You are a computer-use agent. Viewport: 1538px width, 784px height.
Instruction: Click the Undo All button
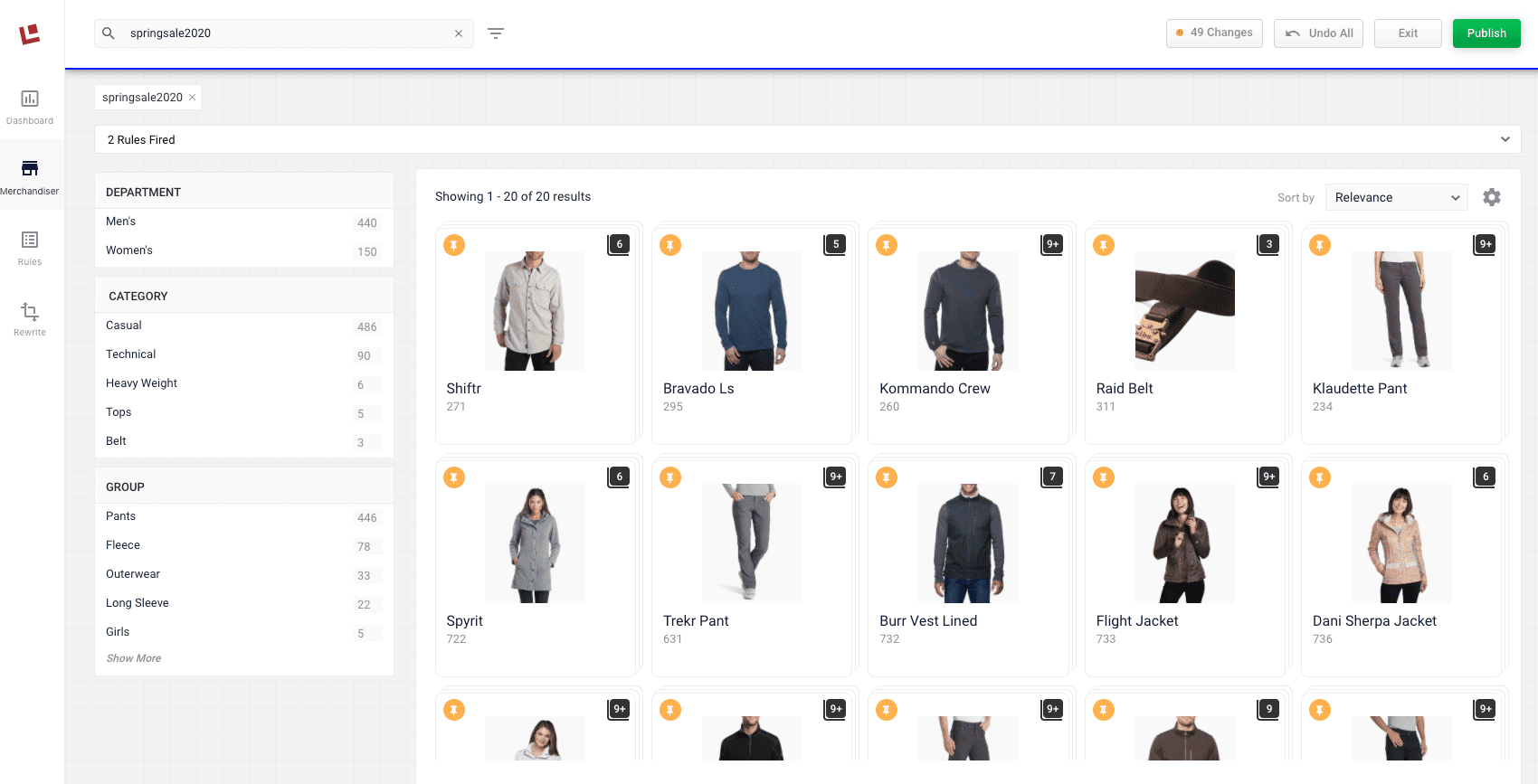coord(1318,33)
